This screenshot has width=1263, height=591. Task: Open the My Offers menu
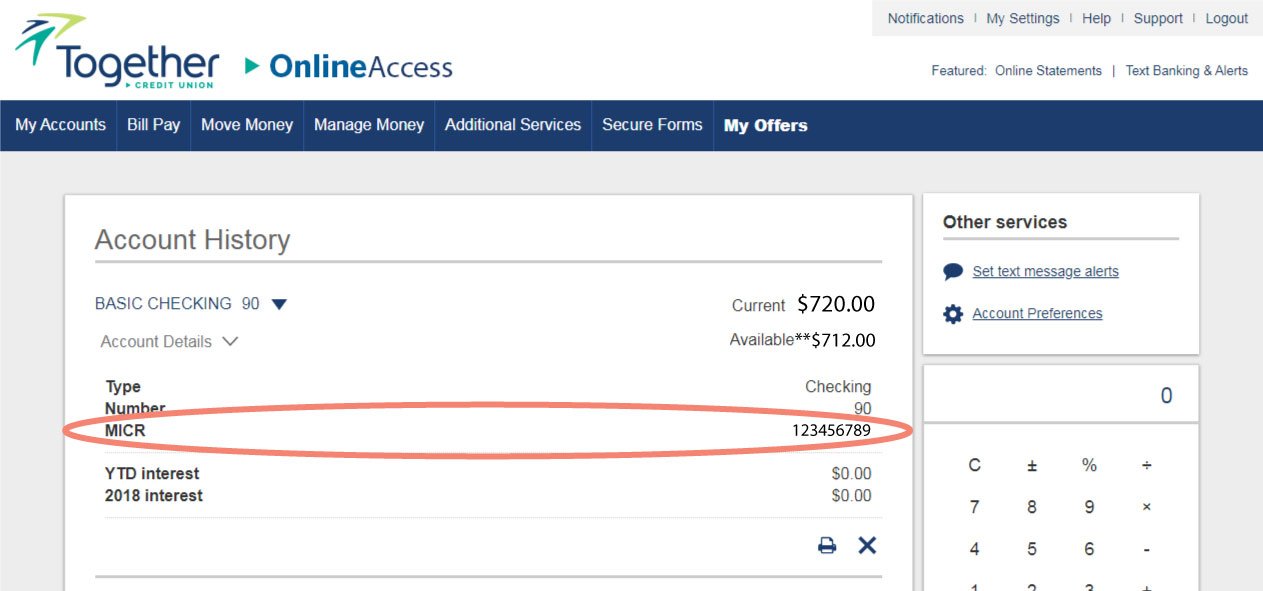[x=765, y=125]
